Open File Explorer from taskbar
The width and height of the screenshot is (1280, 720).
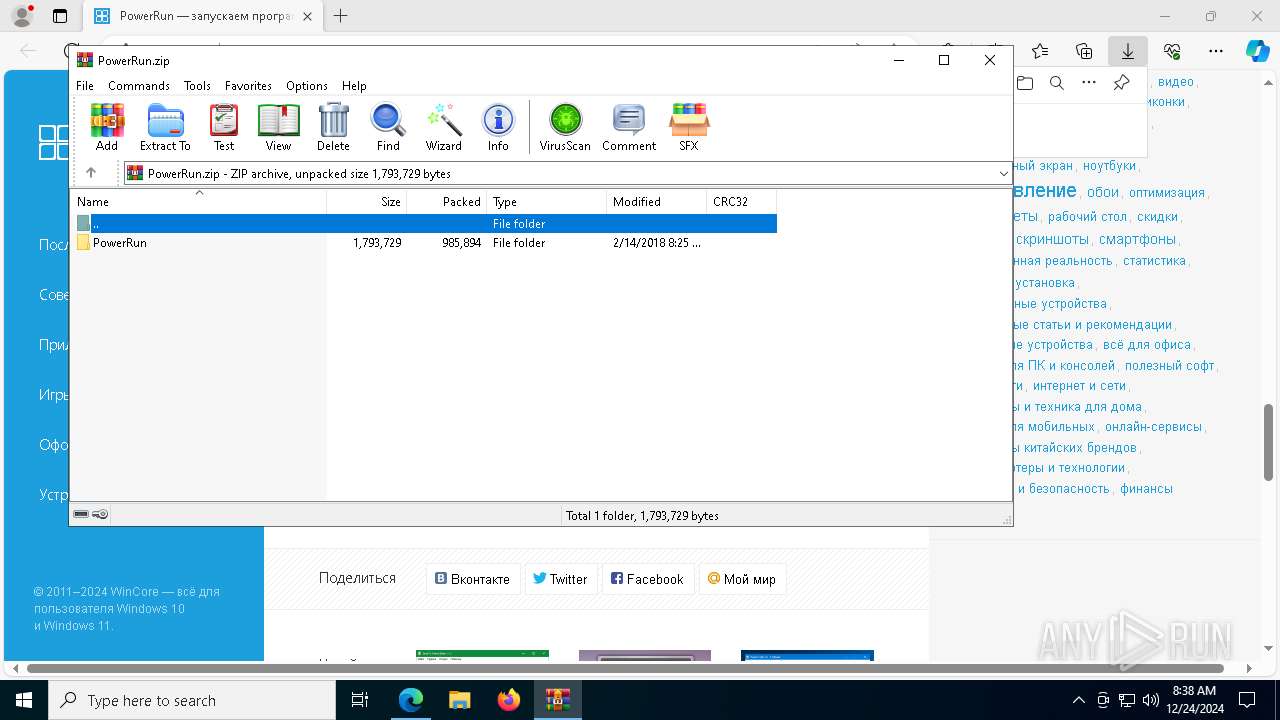coord(460,700)
